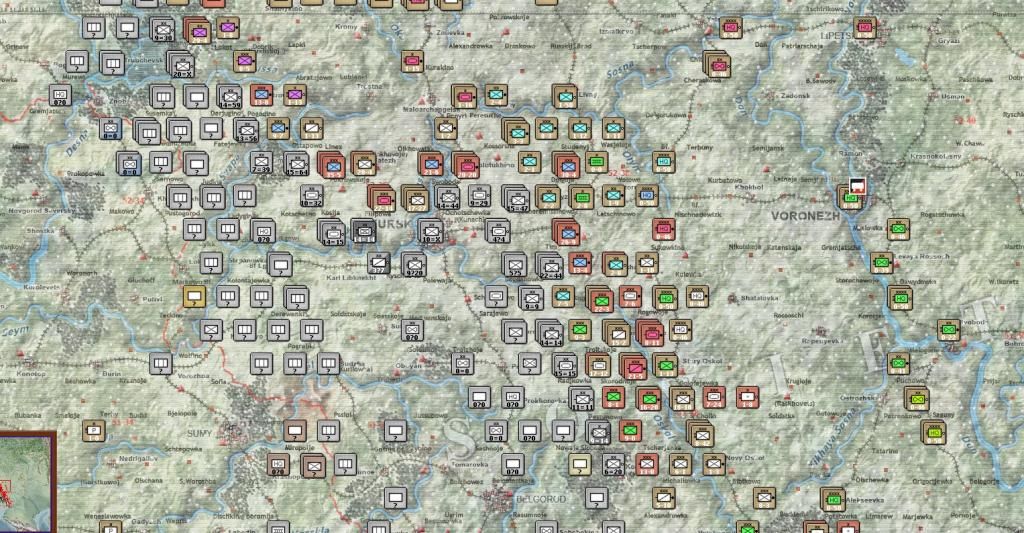Click the SUMY city label

pyautogui.click(x=199, y=433)
